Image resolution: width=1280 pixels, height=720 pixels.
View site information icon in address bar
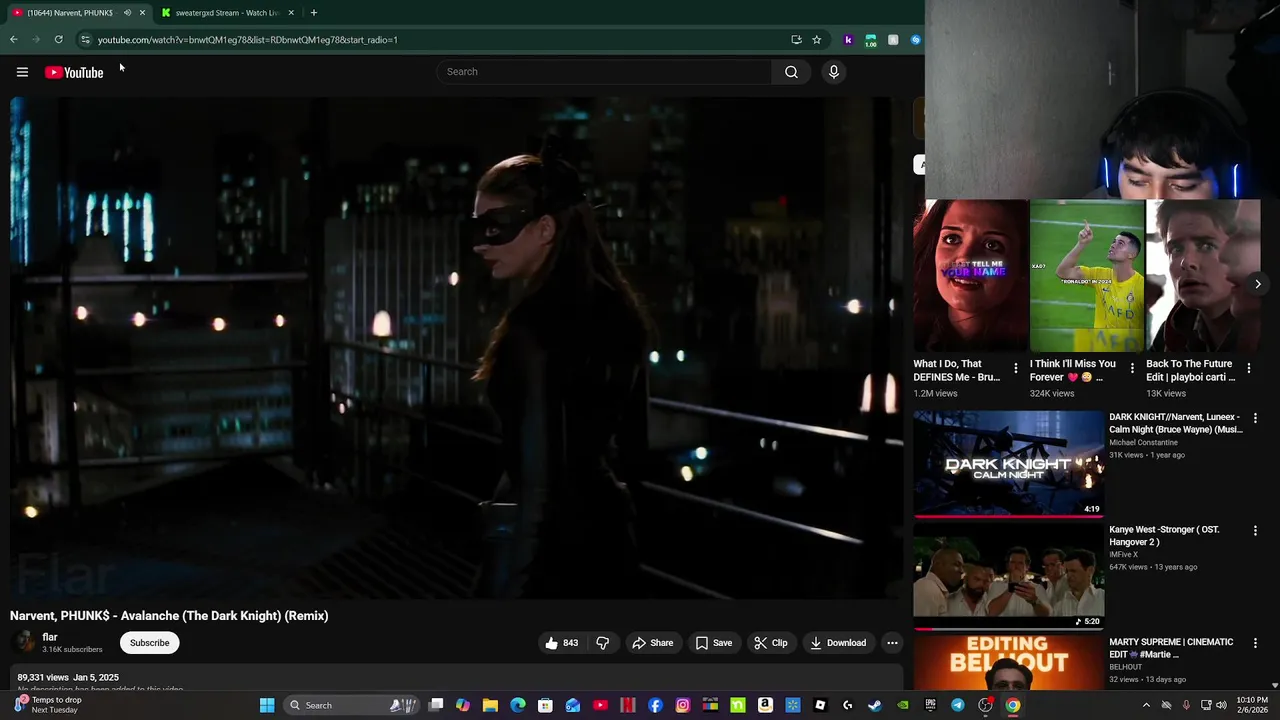click(x=85, y=40)
